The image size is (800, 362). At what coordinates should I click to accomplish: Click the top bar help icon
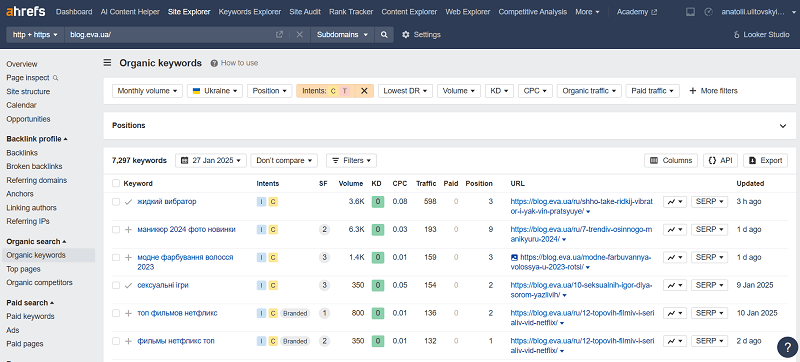708,12
